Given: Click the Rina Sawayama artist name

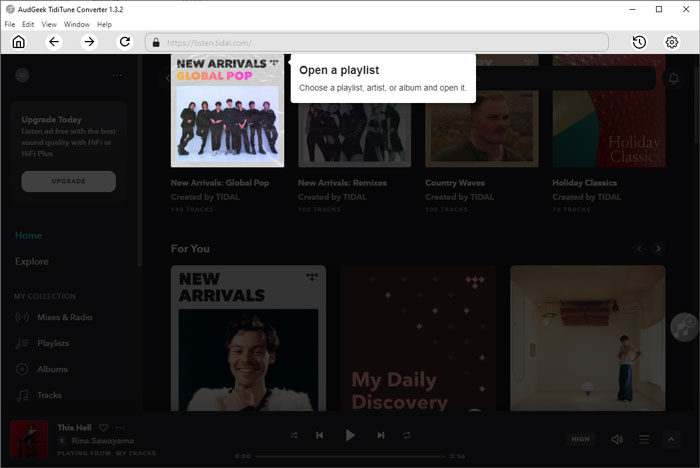Looking at the screenshot, I should point(103,441).
